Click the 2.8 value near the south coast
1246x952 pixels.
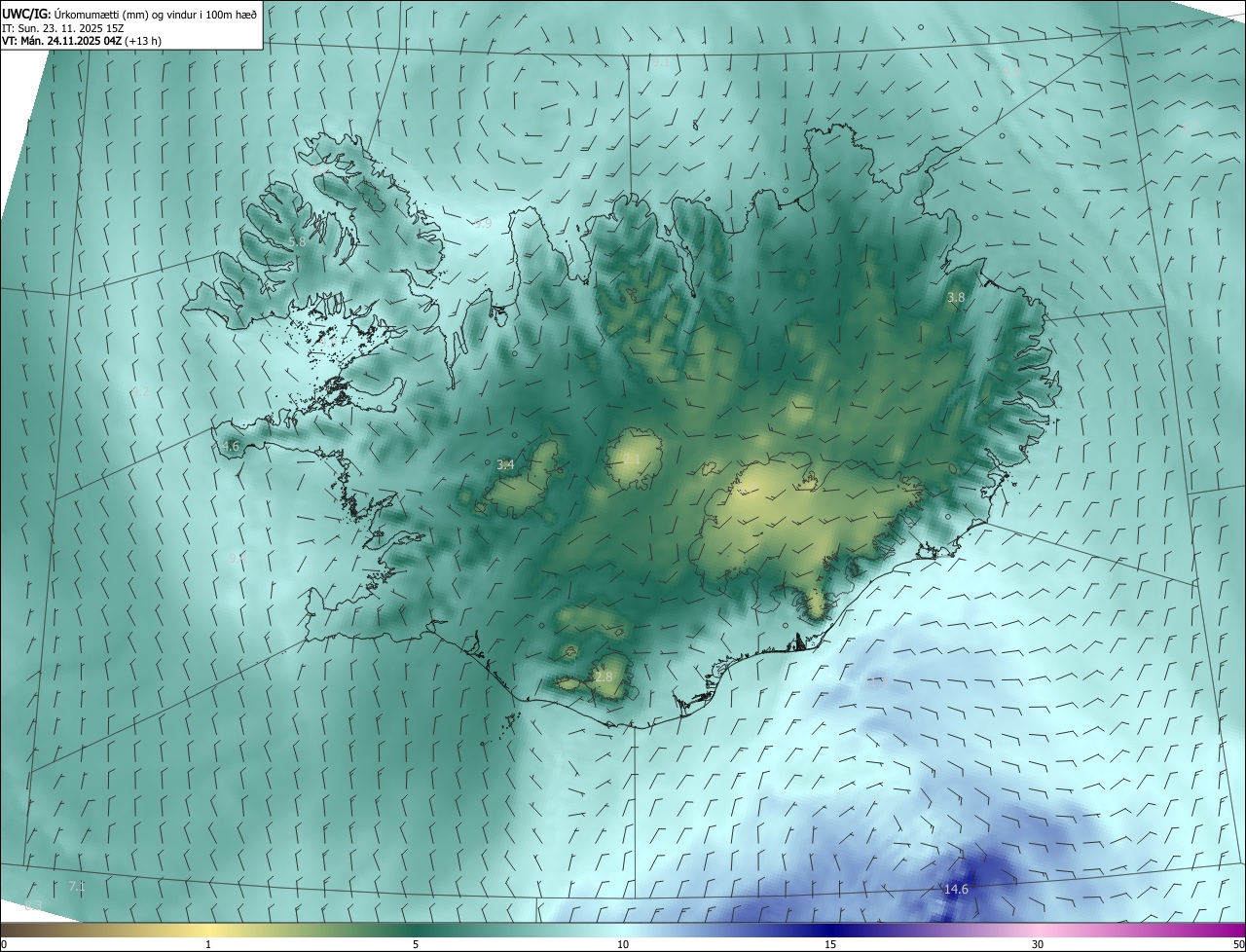click(604, 677)
